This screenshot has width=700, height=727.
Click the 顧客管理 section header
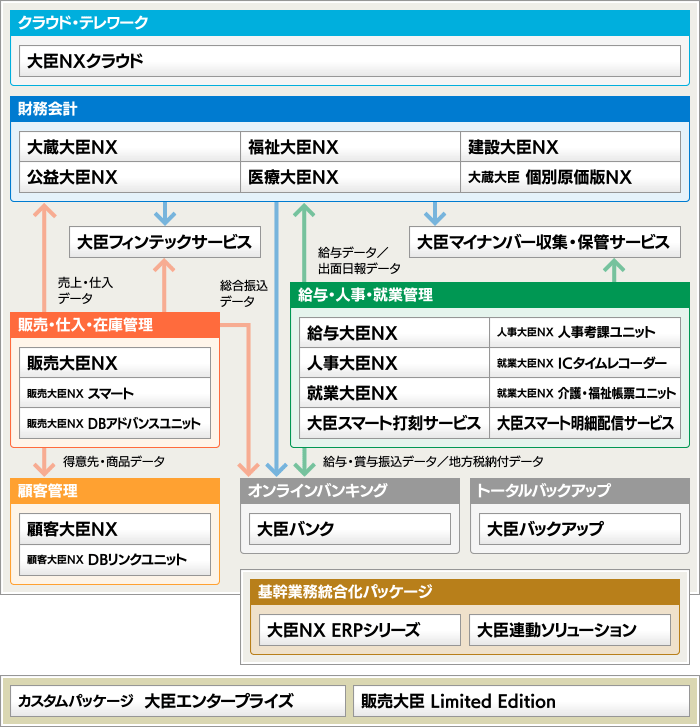(115, 491)
